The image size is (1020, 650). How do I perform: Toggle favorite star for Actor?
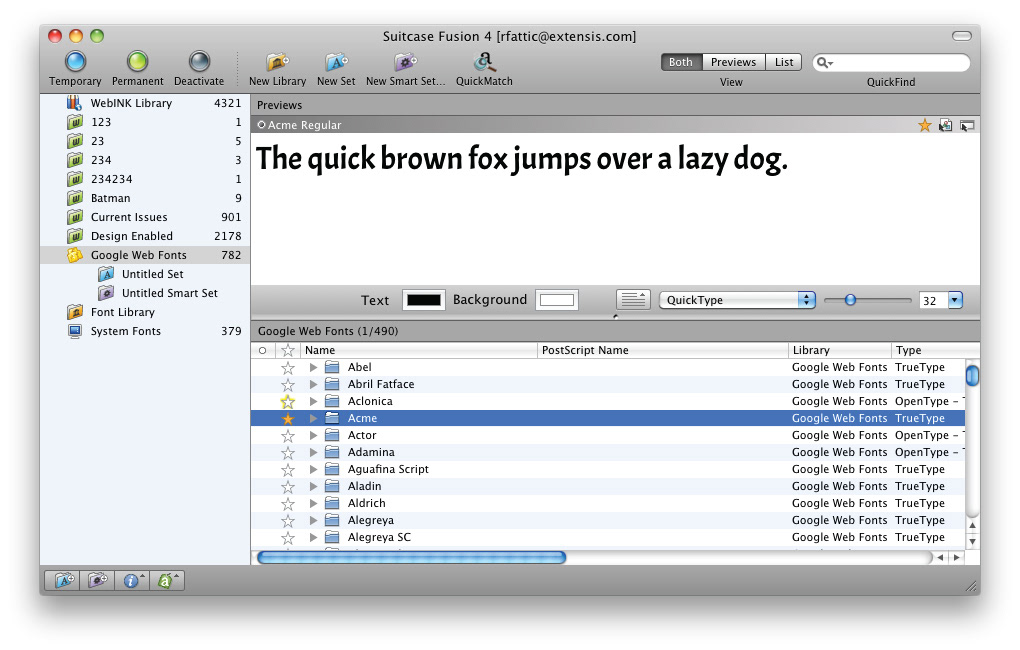pyautogui.click(x=288, y=435)
